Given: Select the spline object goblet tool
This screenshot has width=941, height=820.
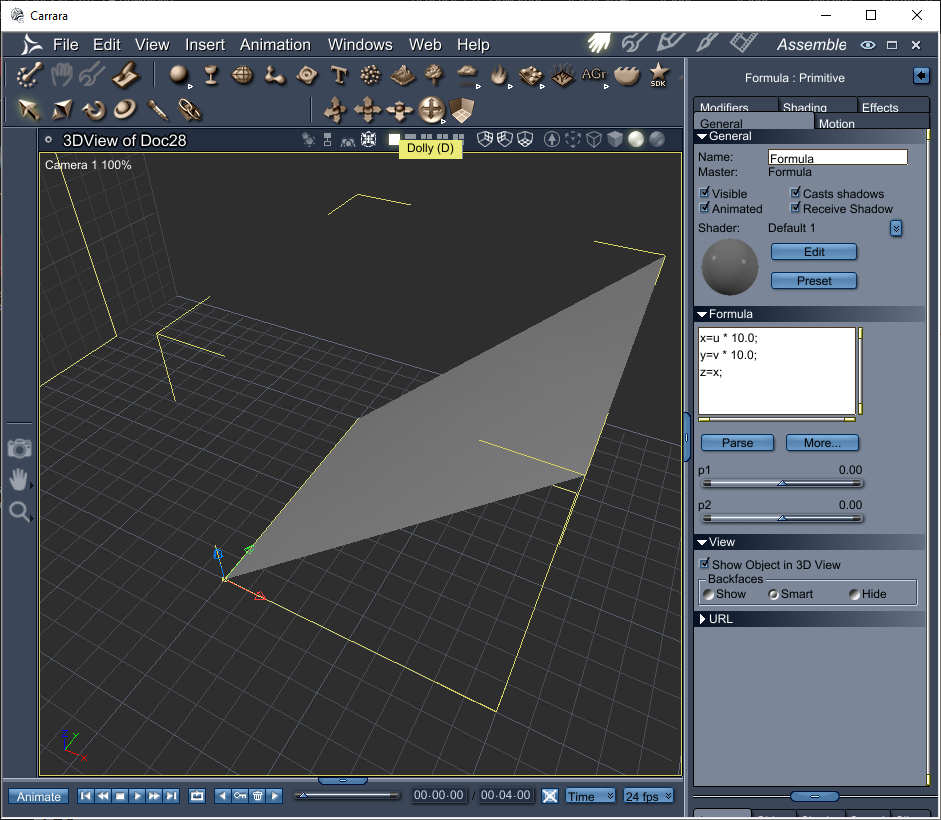Looking at the screenshot, I should [210, 75].
